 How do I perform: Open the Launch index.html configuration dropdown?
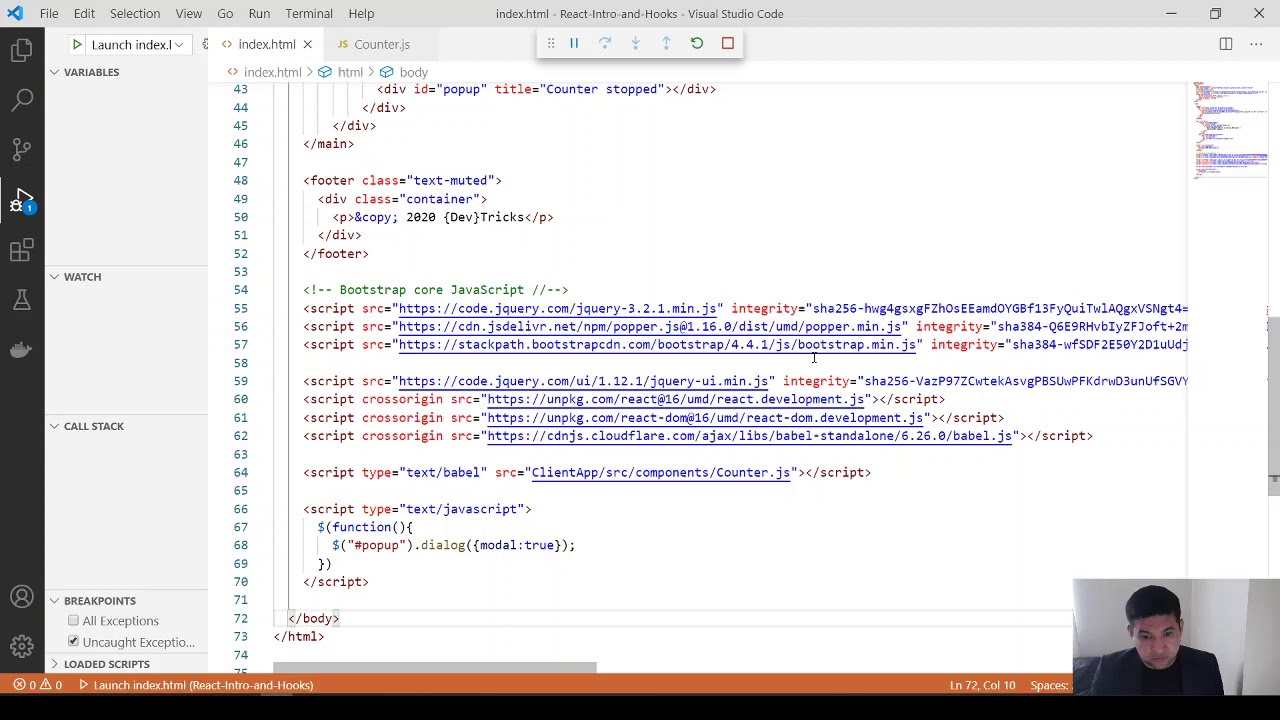(137, 44)
